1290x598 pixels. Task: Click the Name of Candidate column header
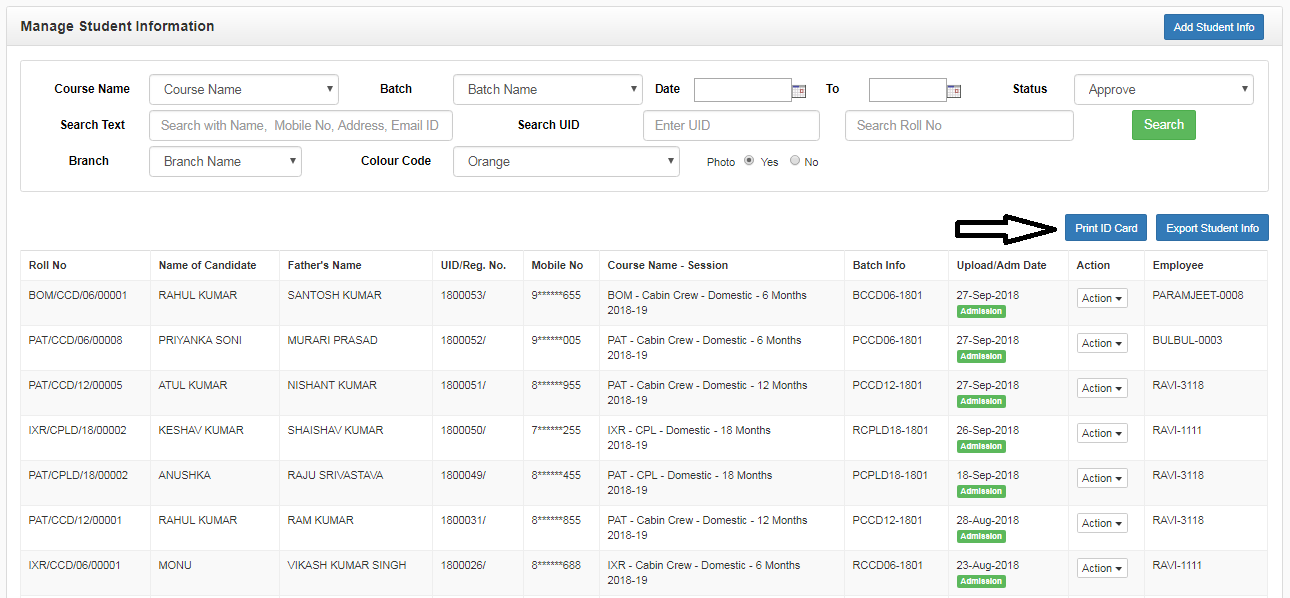(x=207, y=265)
